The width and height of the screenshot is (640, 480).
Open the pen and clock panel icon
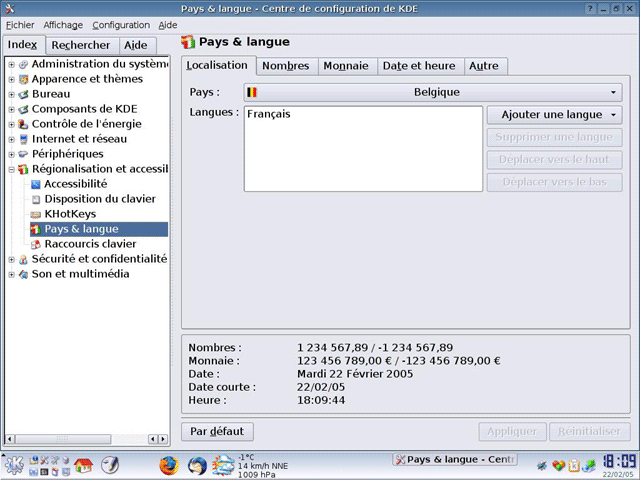click(110, 465)
